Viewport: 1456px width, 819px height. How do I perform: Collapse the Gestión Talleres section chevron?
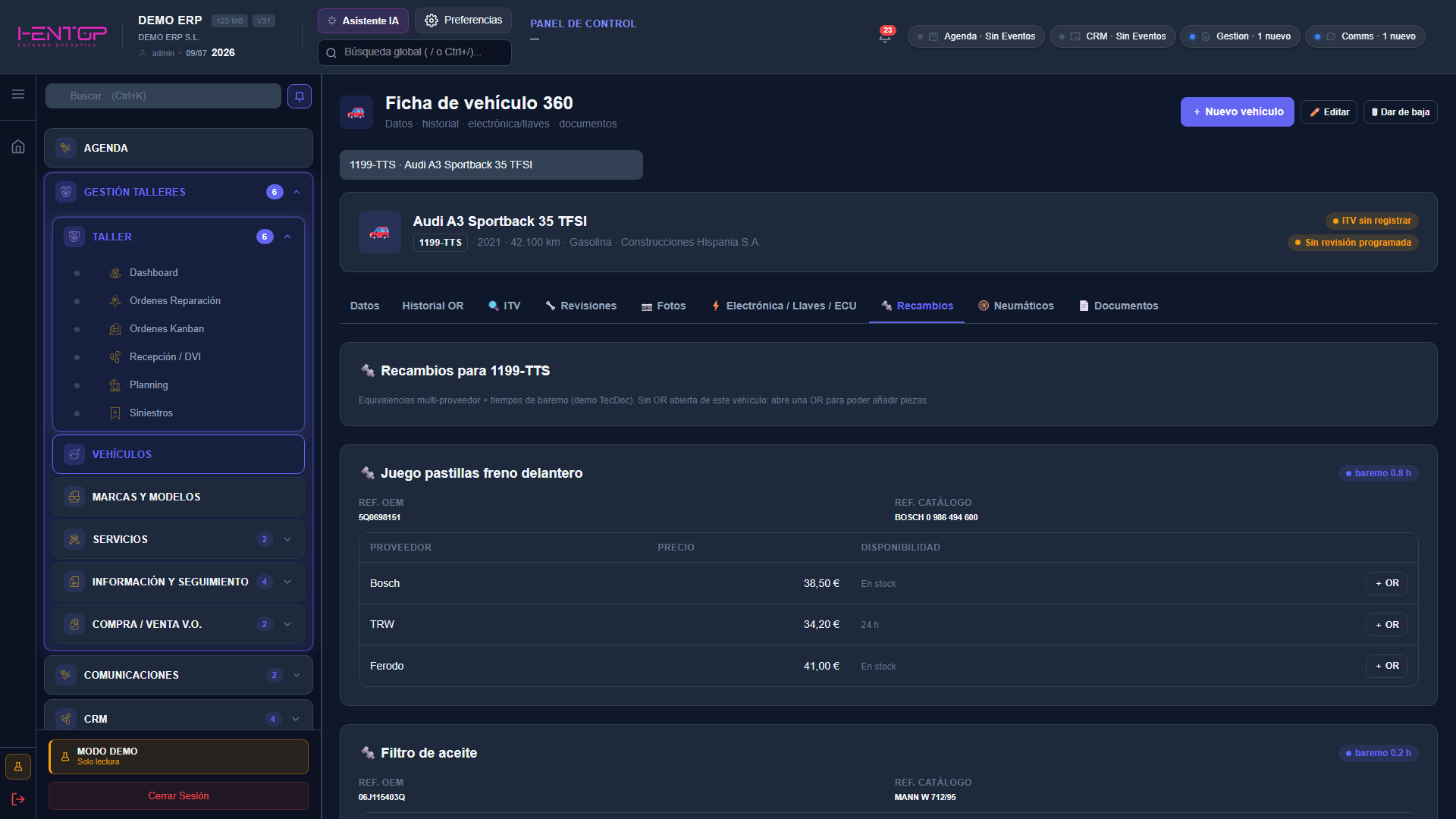click(x=297, y=192)
